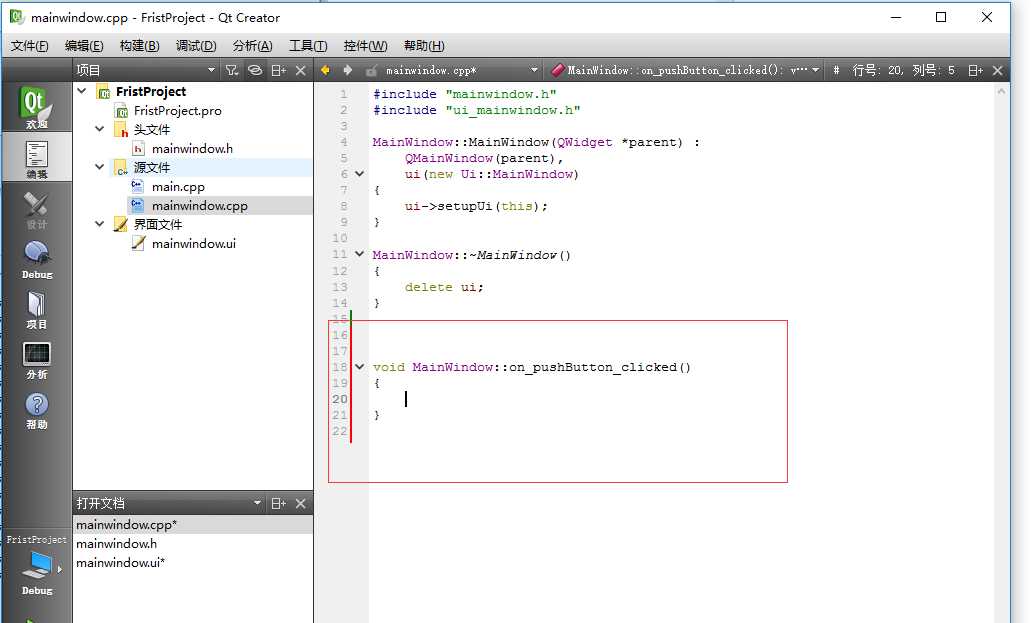Split the editor view
This screenshot has height=623, width=1031.
(975, 70)
